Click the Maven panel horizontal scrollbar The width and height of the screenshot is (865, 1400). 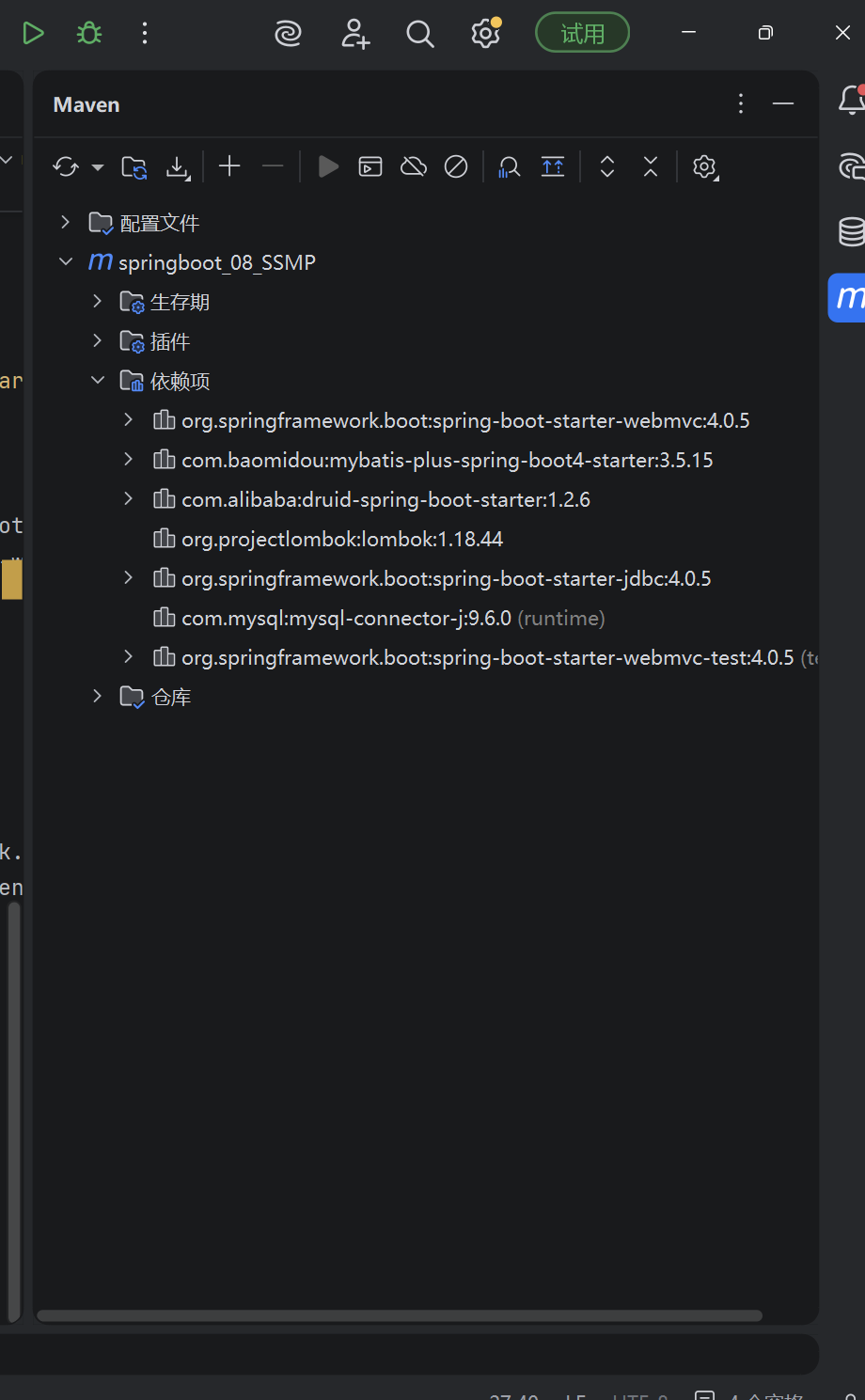coord(400,1315)
